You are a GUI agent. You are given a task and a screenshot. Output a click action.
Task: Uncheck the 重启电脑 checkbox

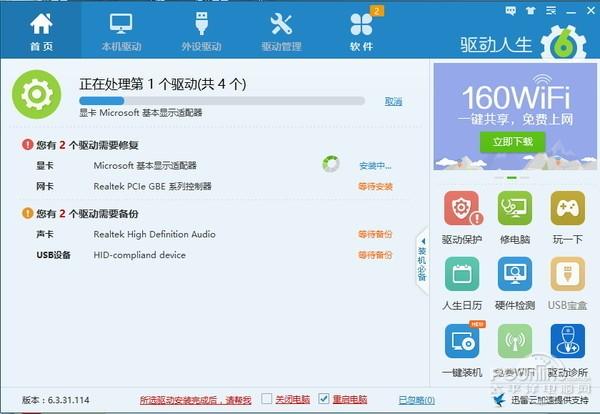(x=324, y=399)
